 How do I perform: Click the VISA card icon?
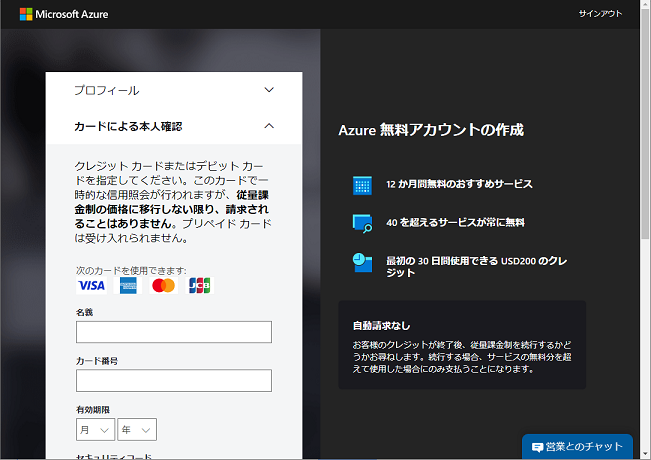pyautogui.click(x=91, y=286)
